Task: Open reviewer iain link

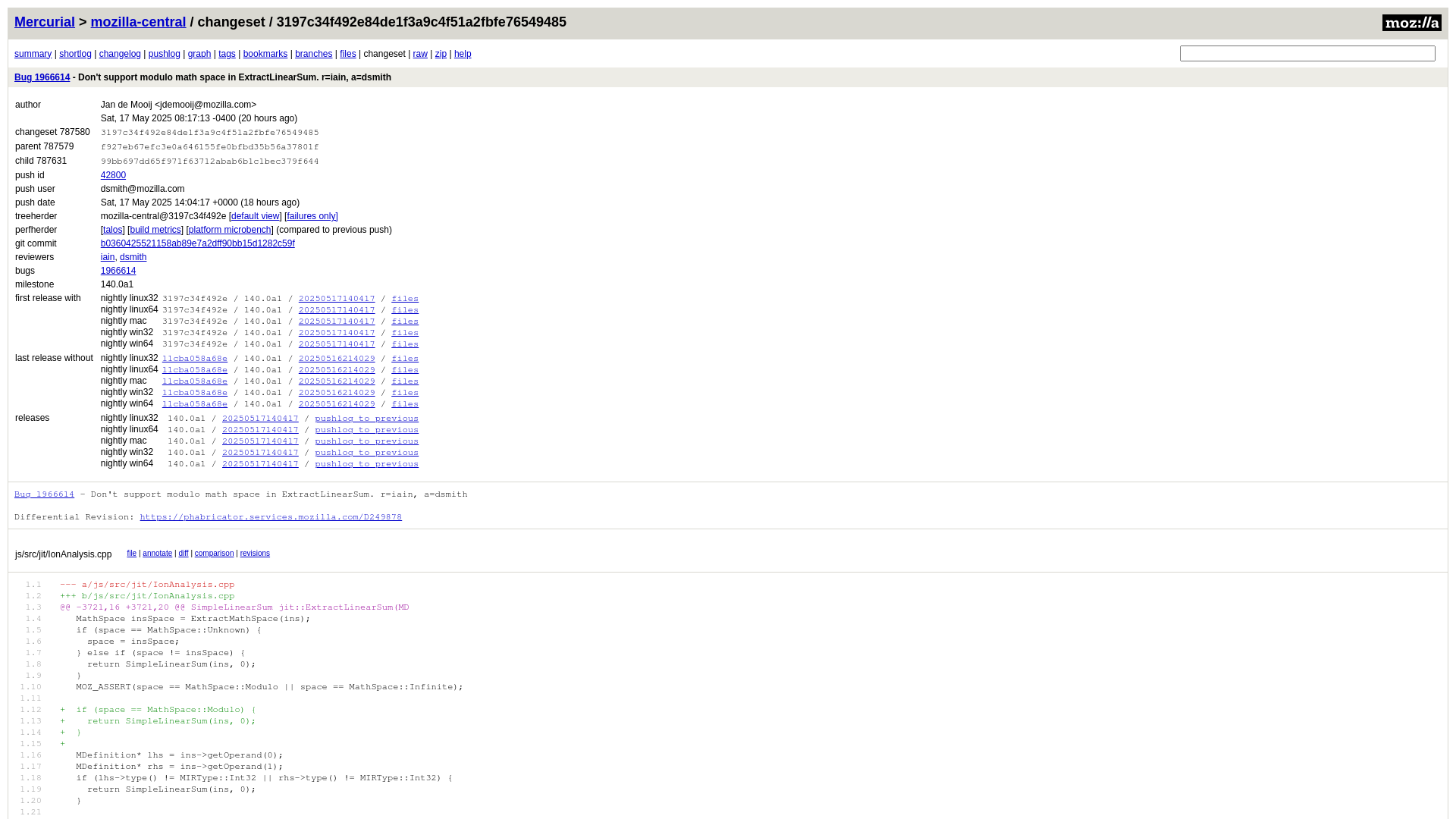Action: point(108,257)
